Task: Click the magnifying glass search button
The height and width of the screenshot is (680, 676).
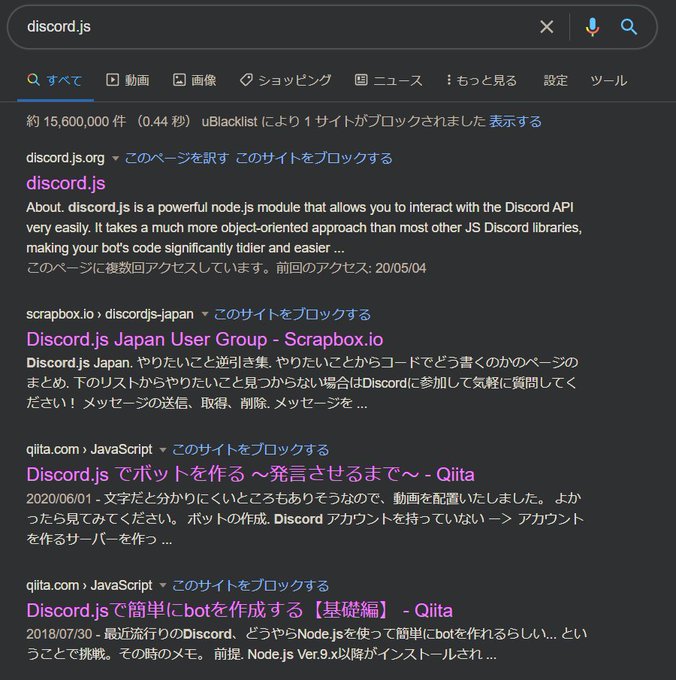Action: point(628,27)
